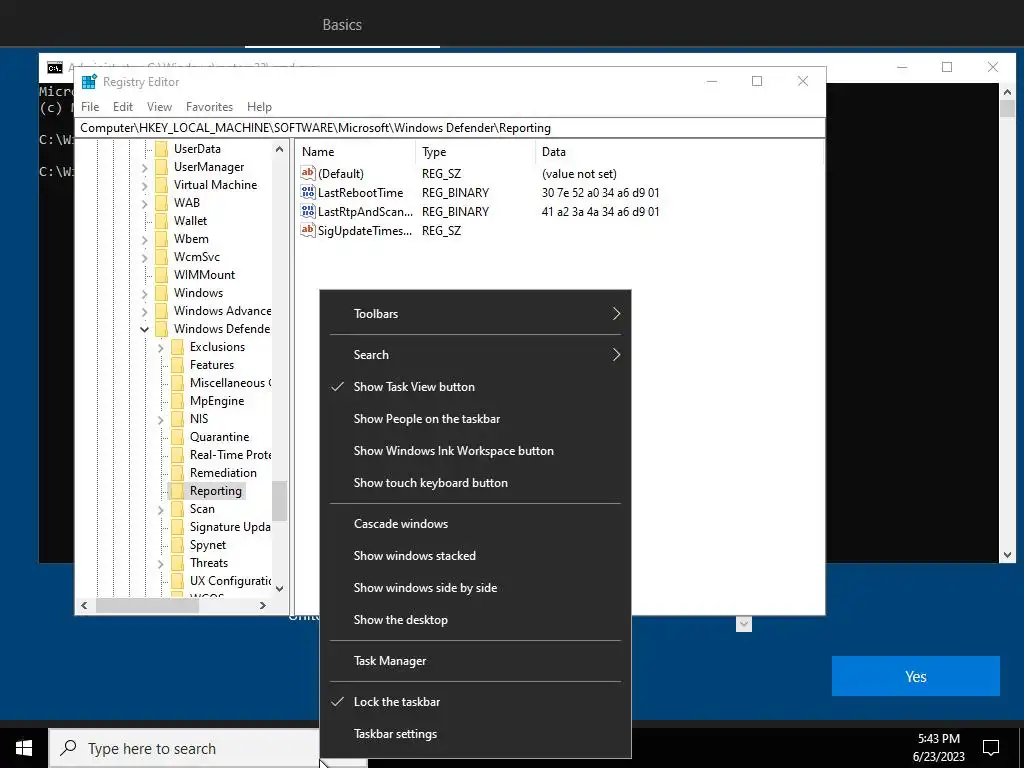Click the Exclusions folder icon
Viewport: 1024px width, 768px height.
pos(178,347)
